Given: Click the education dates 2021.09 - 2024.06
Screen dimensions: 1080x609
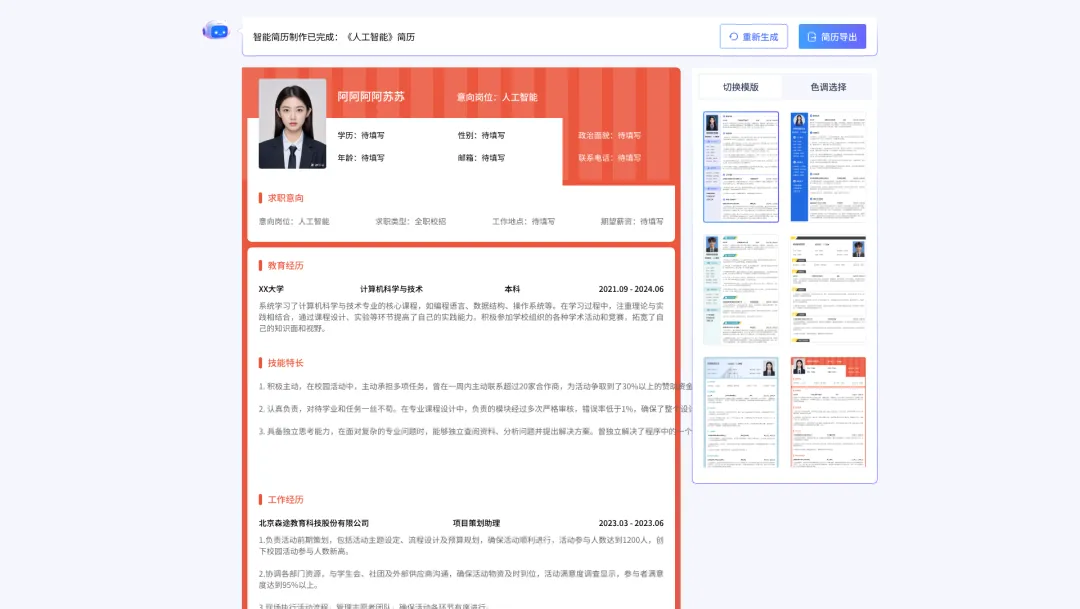Looking at the screenshot, I should (631, 289).
